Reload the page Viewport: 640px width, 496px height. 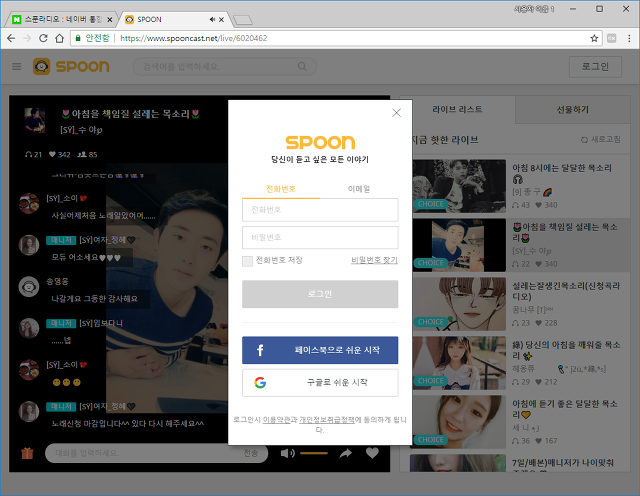click(x=43, y=38)
